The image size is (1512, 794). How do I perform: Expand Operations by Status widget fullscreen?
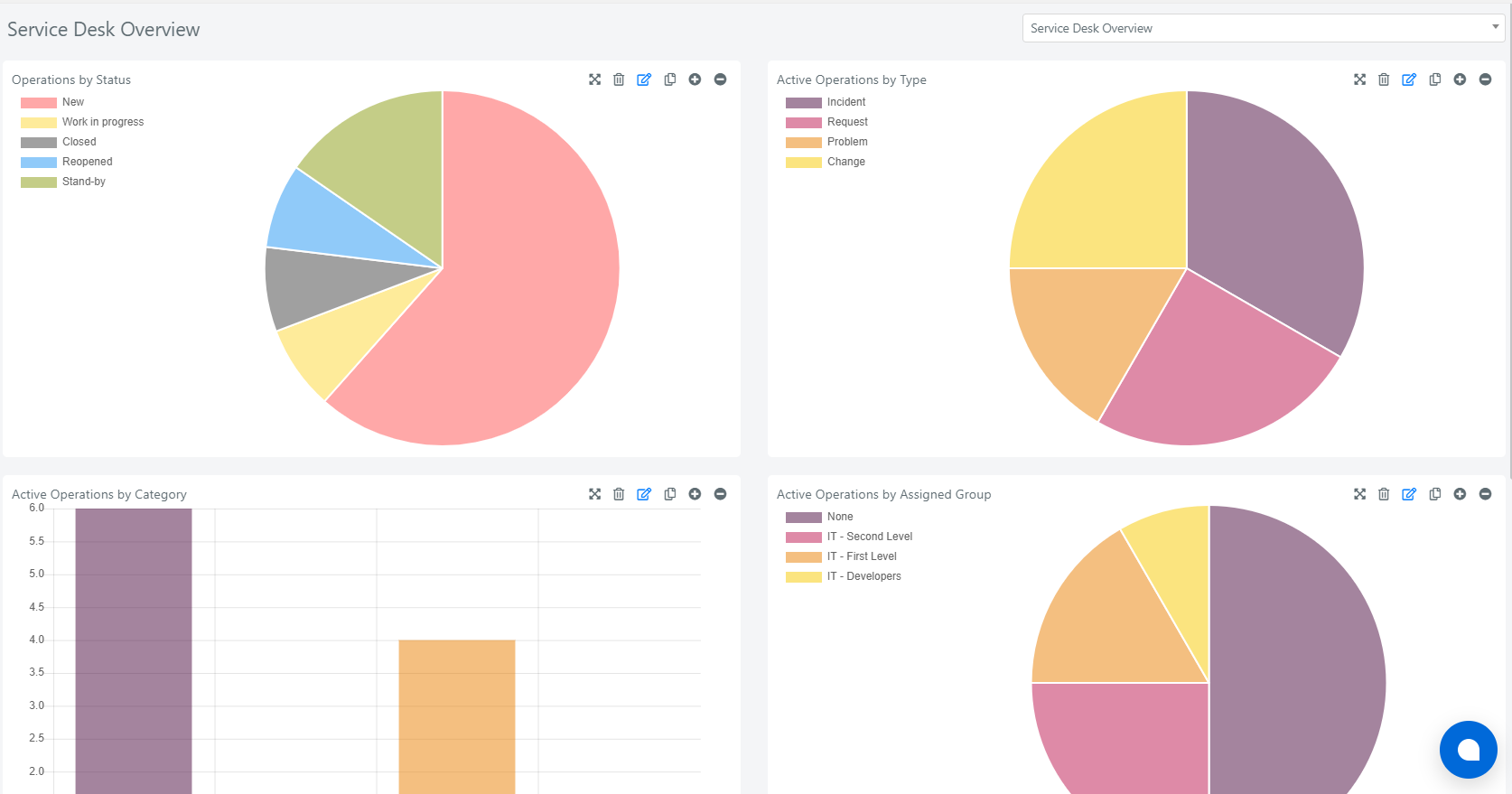(594, 79)
